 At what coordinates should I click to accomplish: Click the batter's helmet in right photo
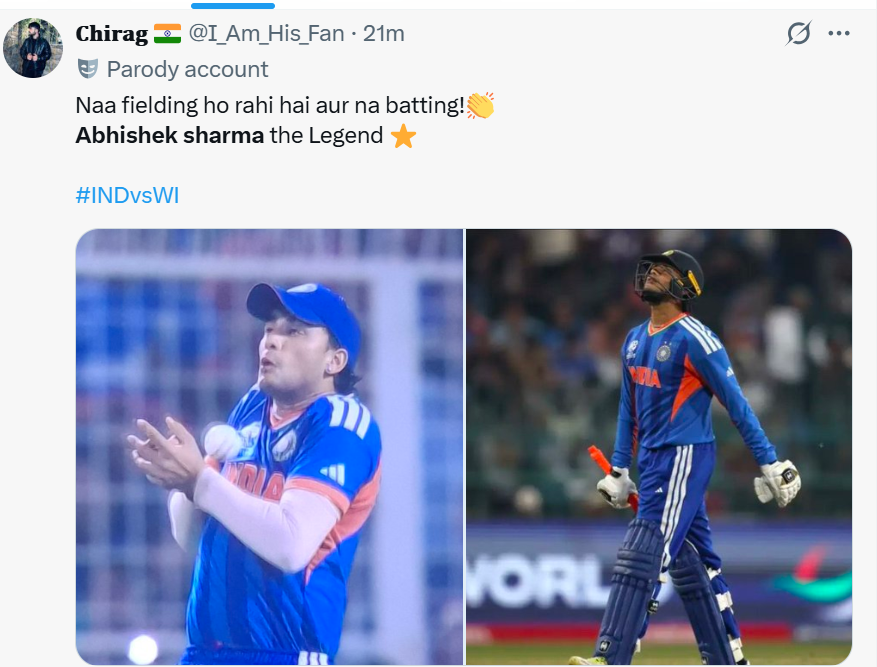pos(672,272)
